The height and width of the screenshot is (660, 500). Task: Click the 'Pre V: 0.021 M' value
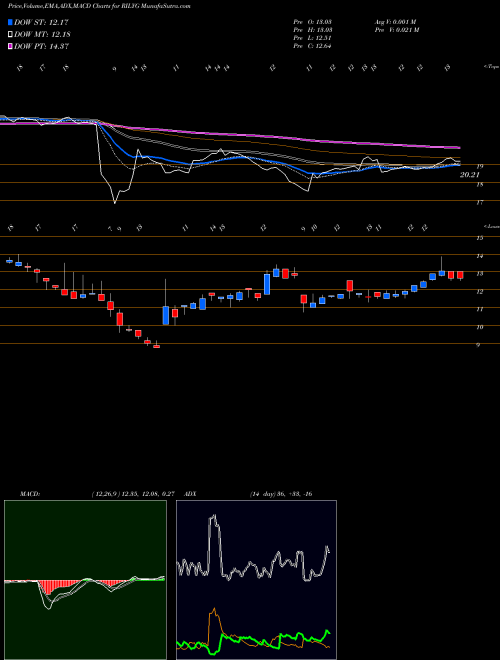coord(396,30)
